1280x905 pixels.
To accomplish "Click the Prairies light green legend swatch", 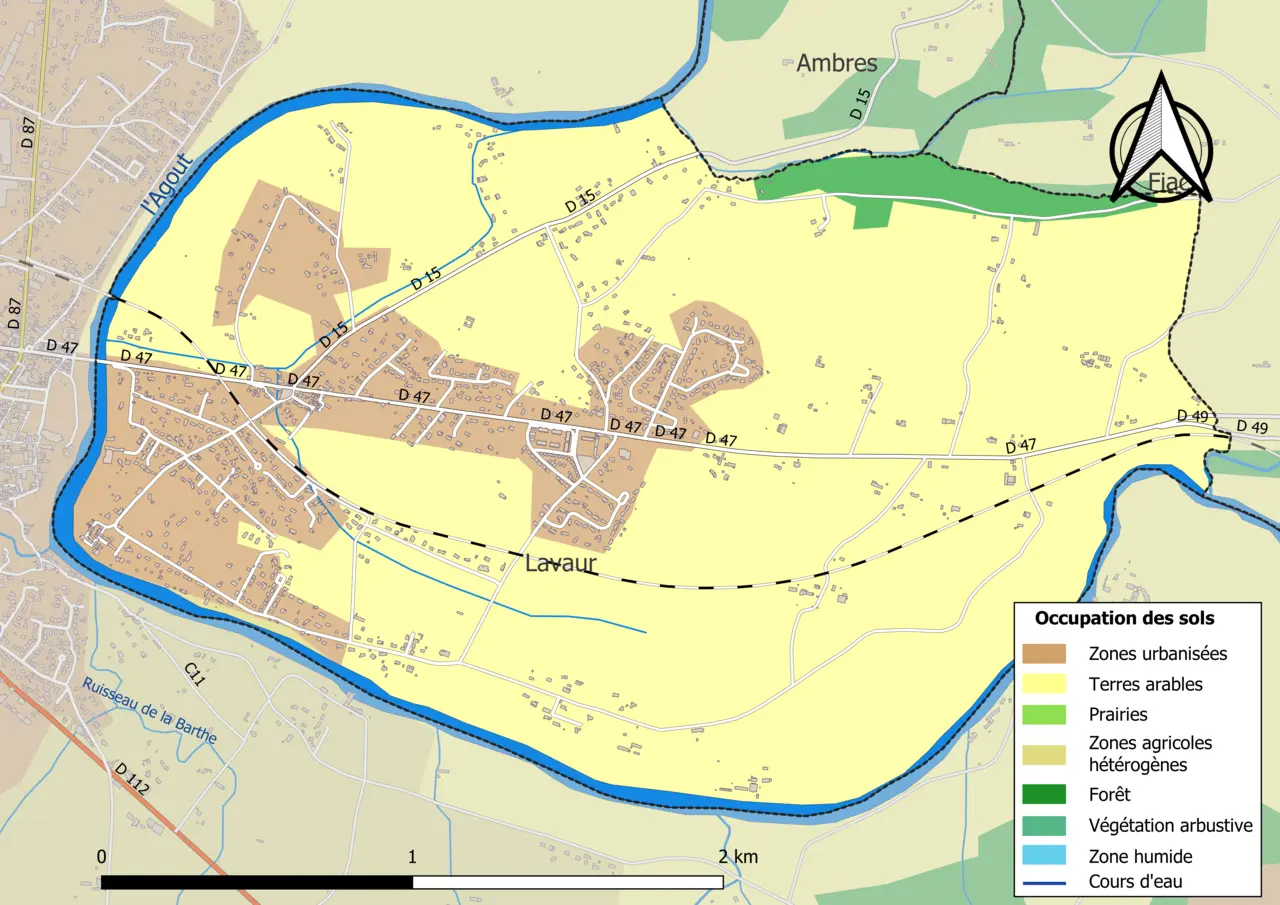I will (x=1045, y=715).
